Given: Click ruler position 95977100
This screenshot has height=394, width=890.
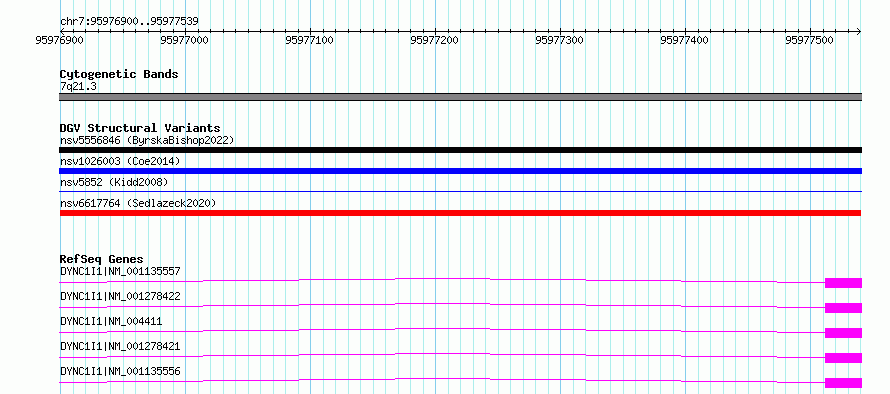Looking at the screenshot, I should pos(309,40).
